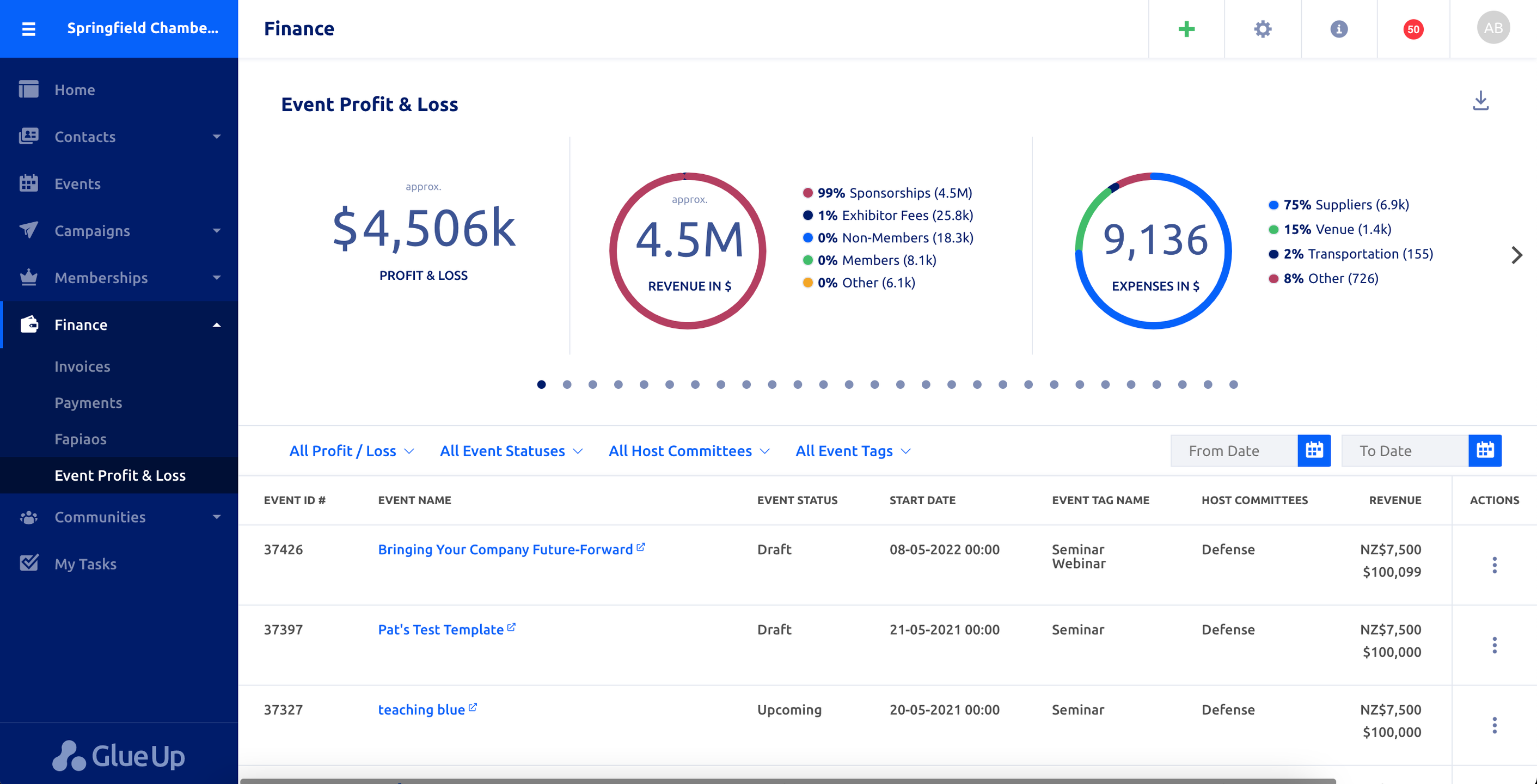This screenshot has width=1537, height=784.
Task: Open actions menu for event 37426
Action: tap(1494, 565)
